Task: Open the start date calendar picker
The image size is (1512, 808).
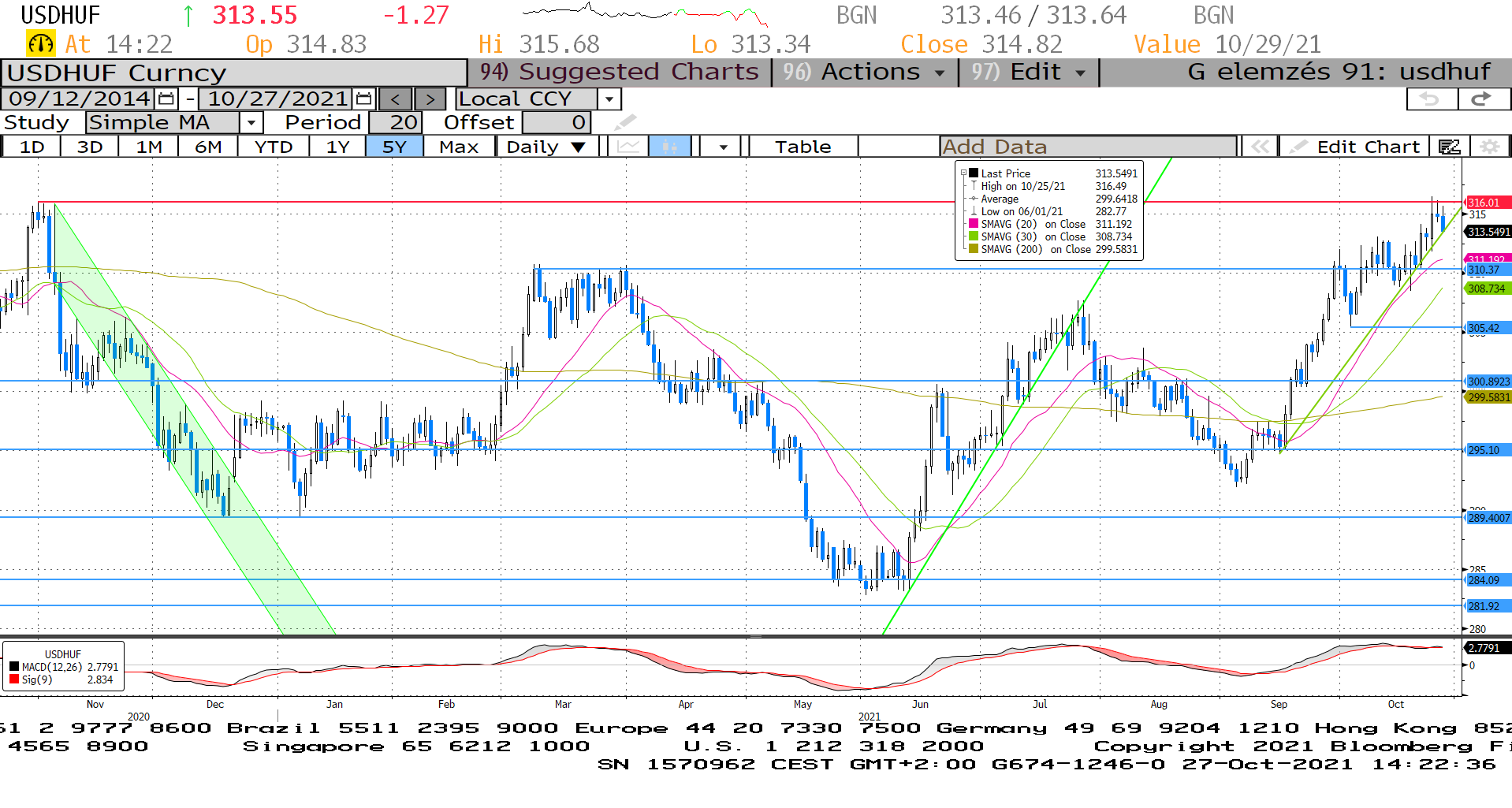Action: [166, 99]
